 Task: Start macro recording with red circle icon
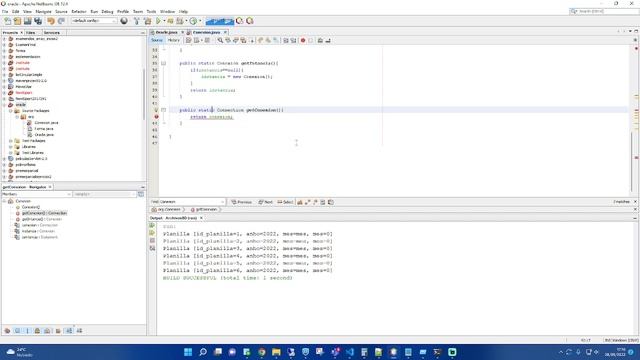coord(303,40)
